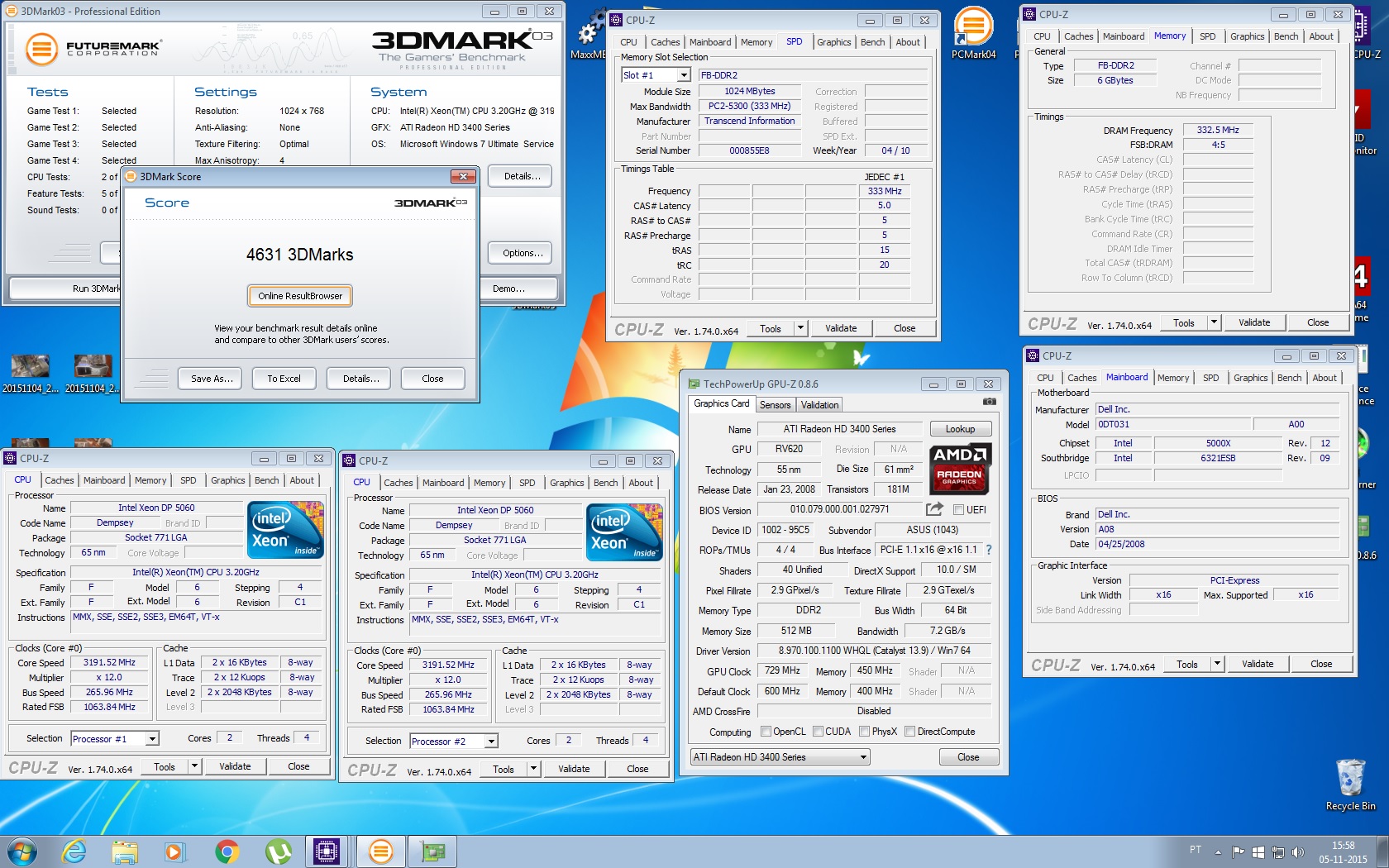Toggle the OpenCL checkbox
Image resolution: width=1389 pixels, height=868 pixels.
[766, 732]
